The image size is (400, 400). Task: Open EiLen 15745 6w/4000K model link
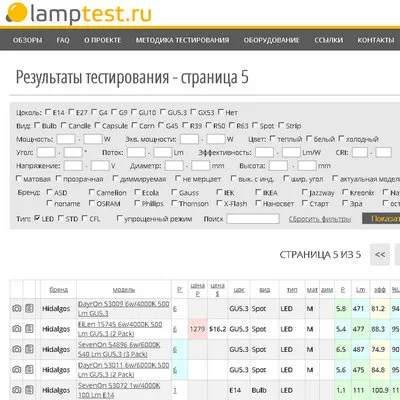tap(120, 329)
